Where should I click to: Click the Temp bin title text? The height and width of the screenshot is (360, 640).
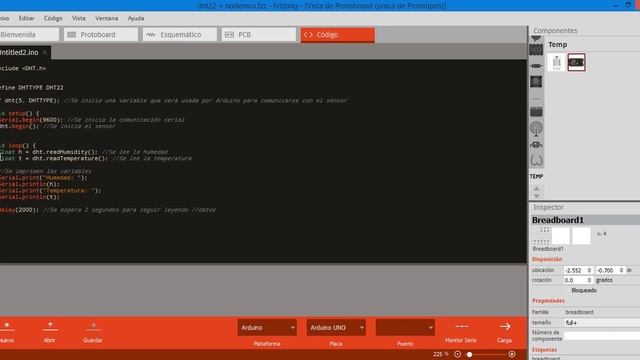coord(558,44)
